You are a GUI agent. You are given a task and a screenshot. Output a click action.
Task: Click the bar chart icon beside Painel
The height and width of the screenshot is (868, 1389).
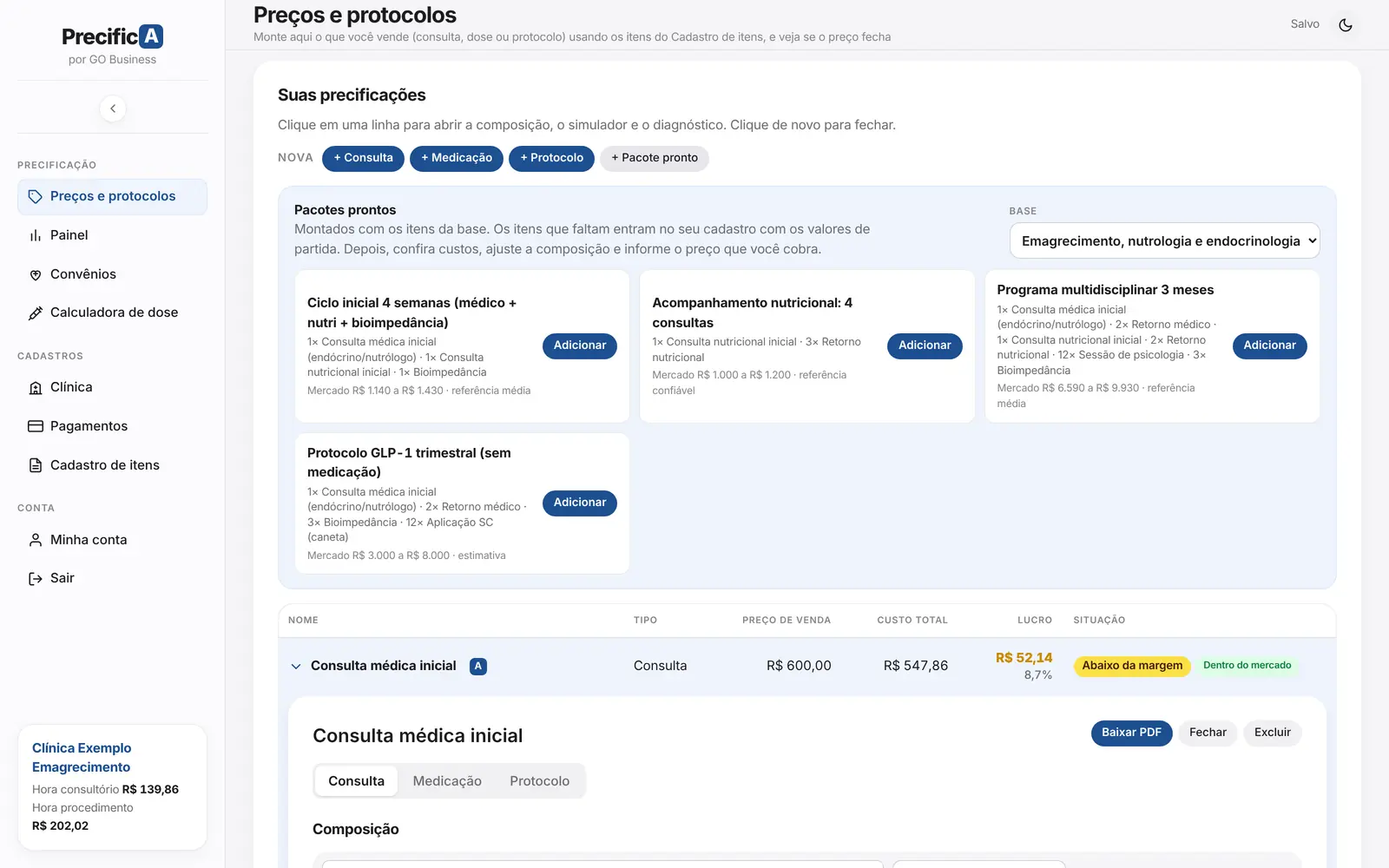click(x=36, y=236)
